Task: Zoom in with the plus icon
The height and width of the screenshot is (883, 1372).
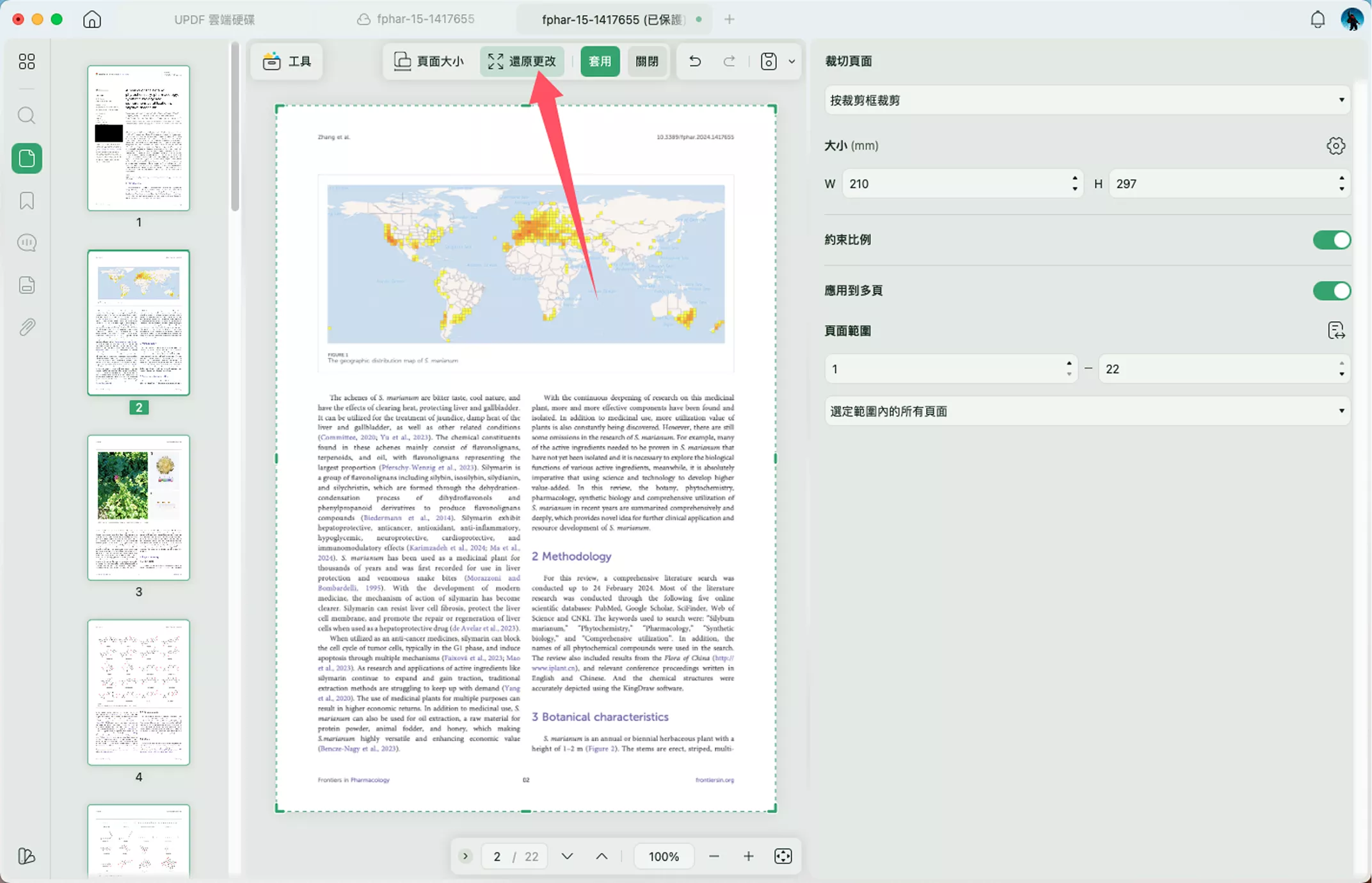Action: 749,856
